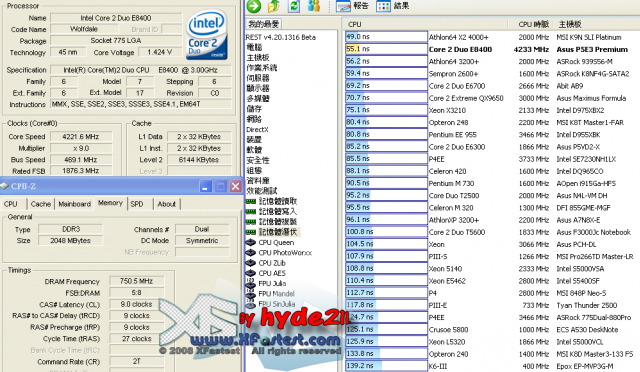Viewport: 640px width, 372px height.
Task: Open the 電腦 tree node
Action: tap(254, 47)
